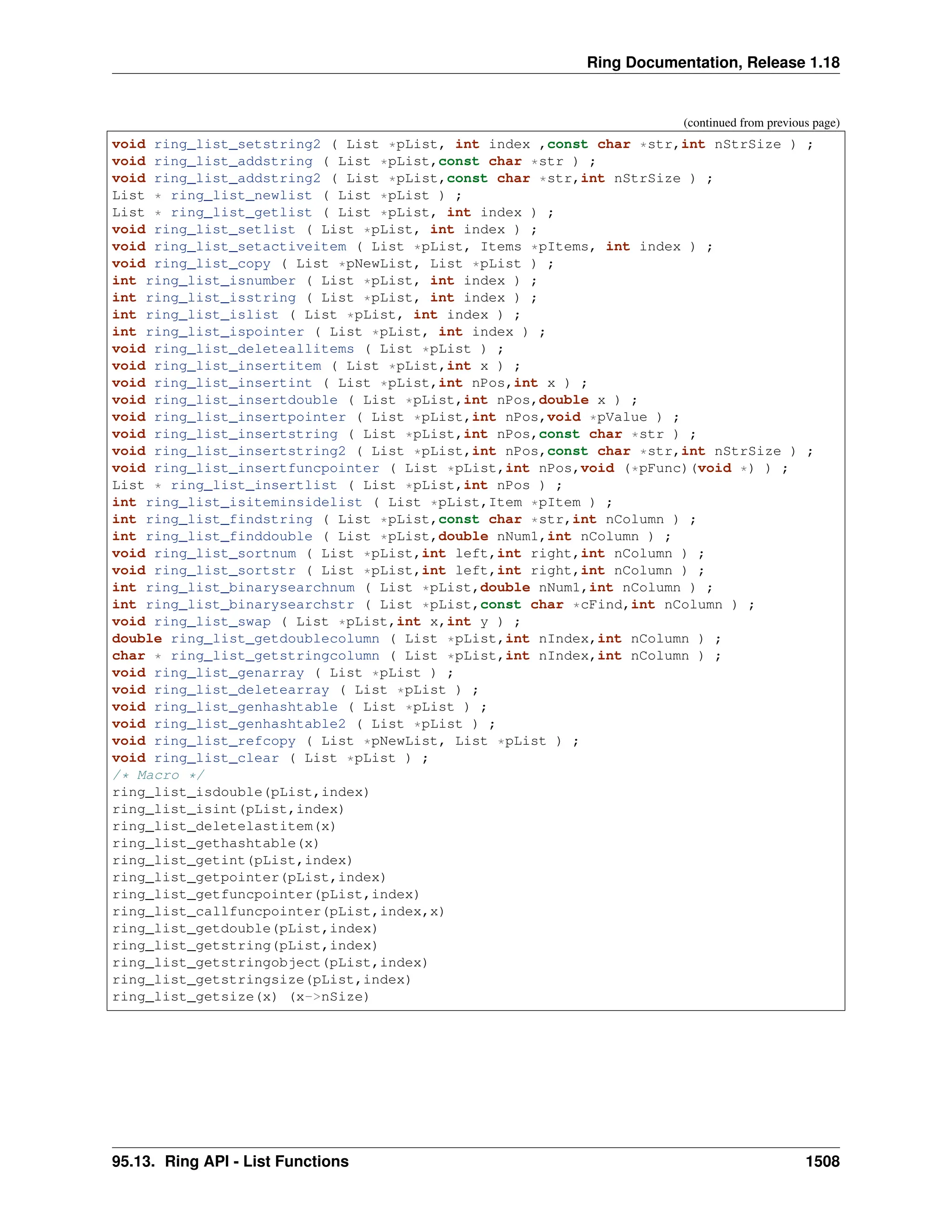Click ring_list_sortnum function name
The image size is (952, 1232).
tap(225, 553)
